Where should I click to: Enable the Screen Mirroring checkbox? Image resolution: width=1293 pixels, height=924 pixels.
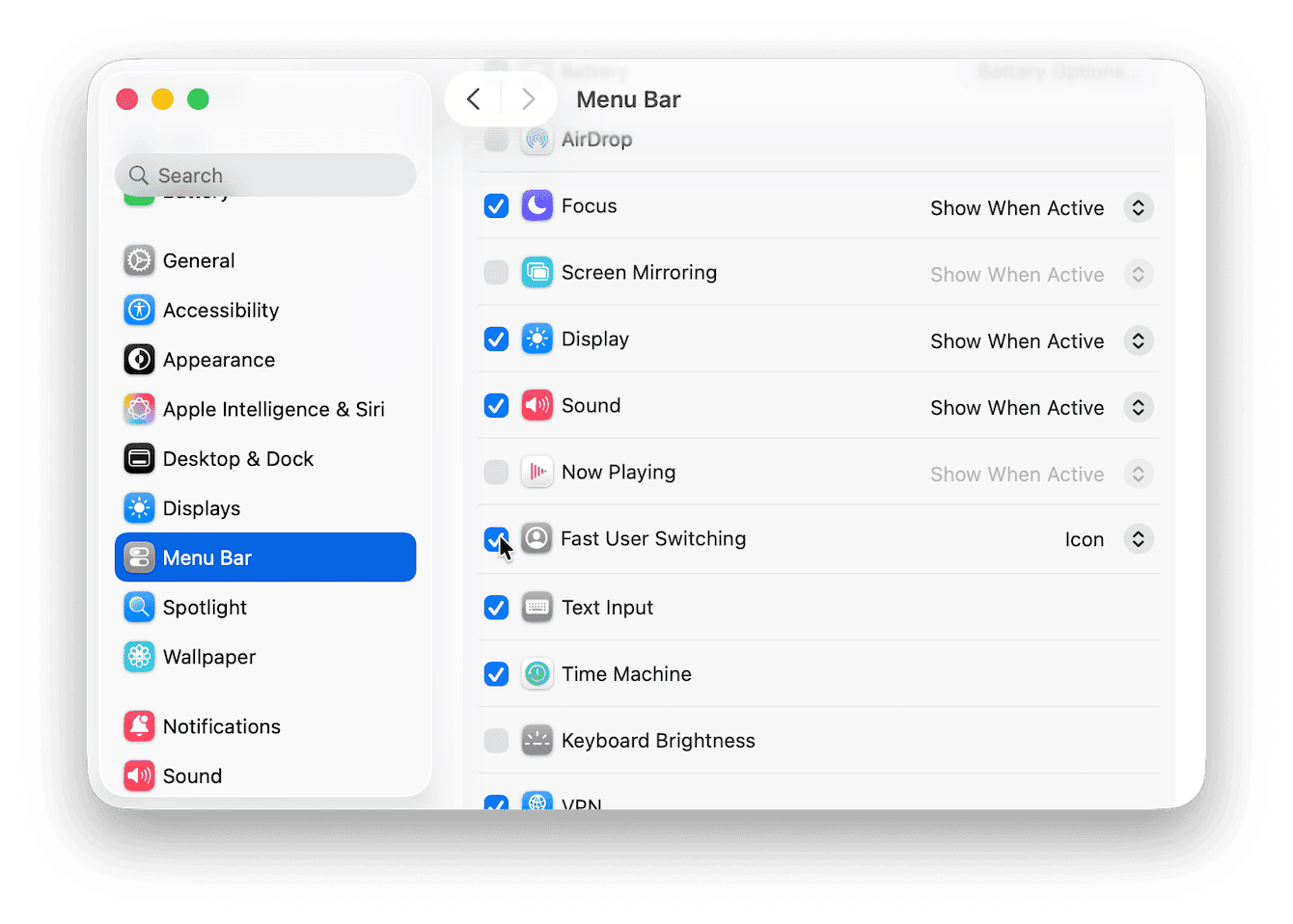496,272
